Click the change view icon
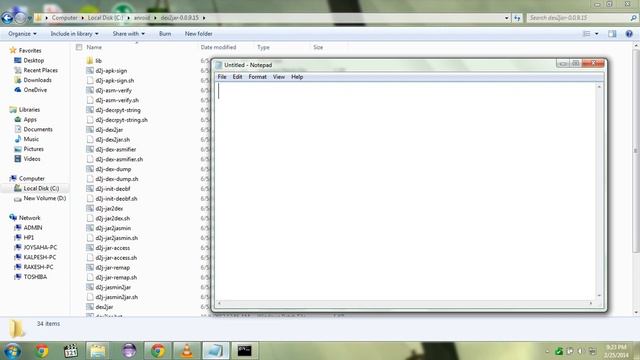Viewport: 640px width, 360px height. pos(587,34)
